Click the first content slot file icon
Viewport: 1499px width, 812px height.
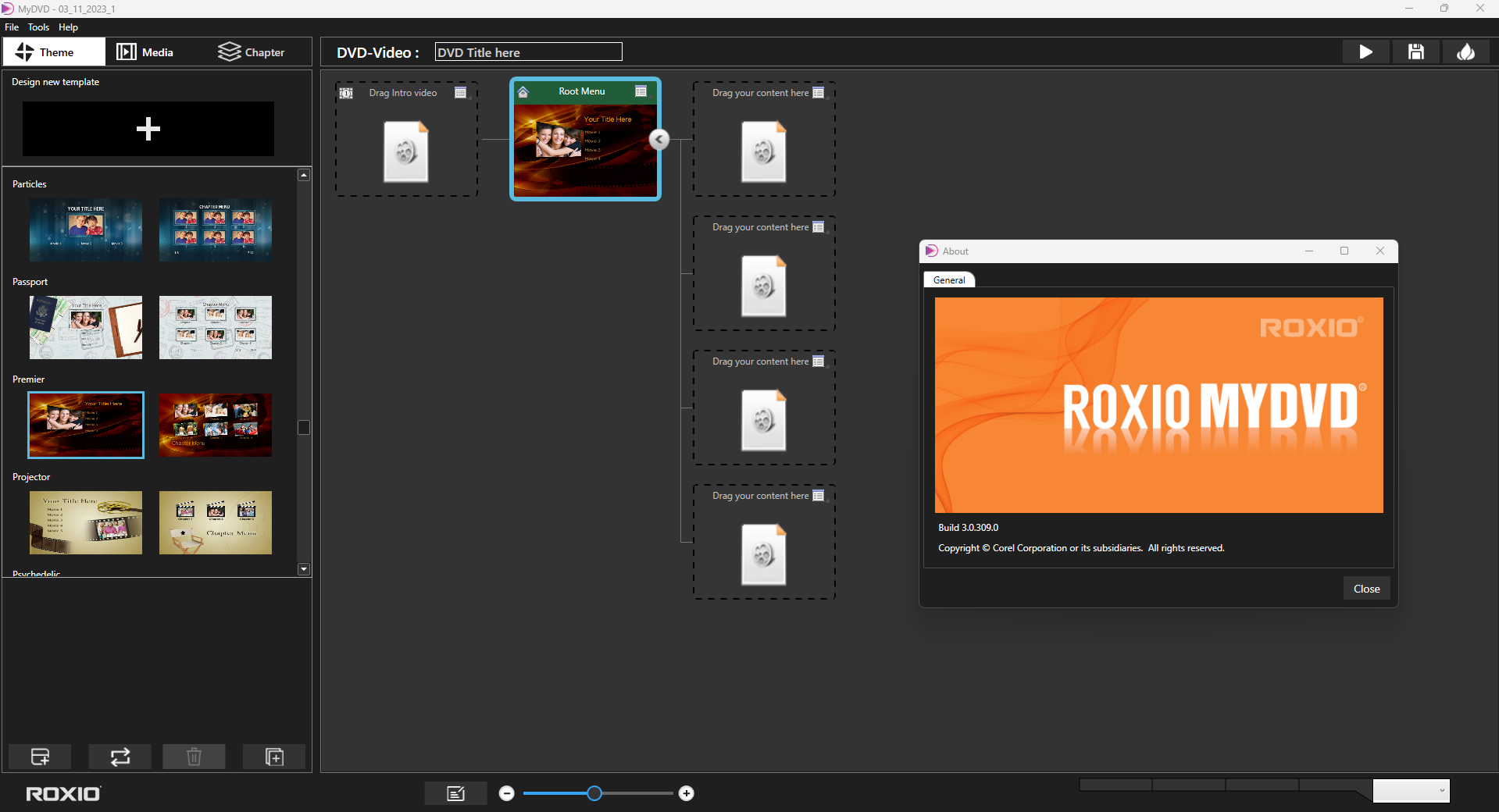pyautogui.click(x=764, y=151)
